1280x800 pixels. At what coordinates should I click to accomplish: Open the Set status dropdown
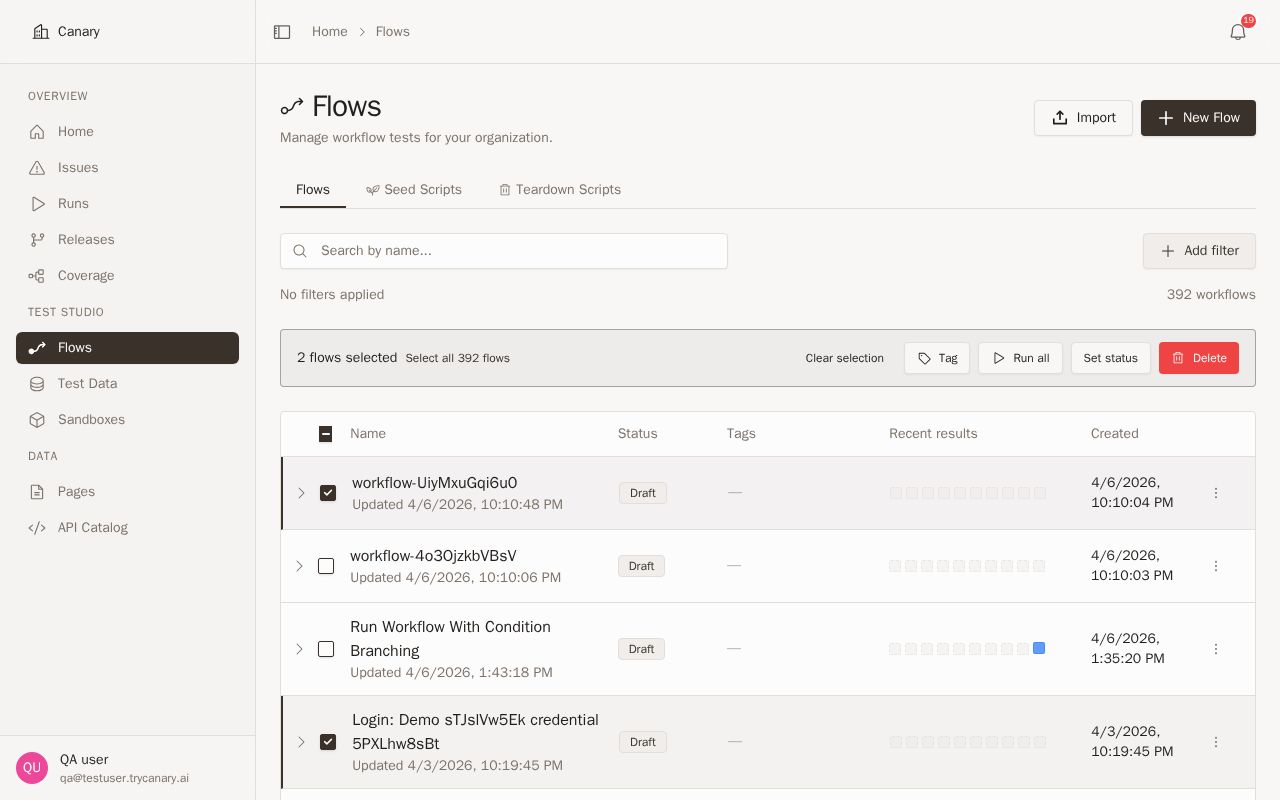coord(1111,358)
